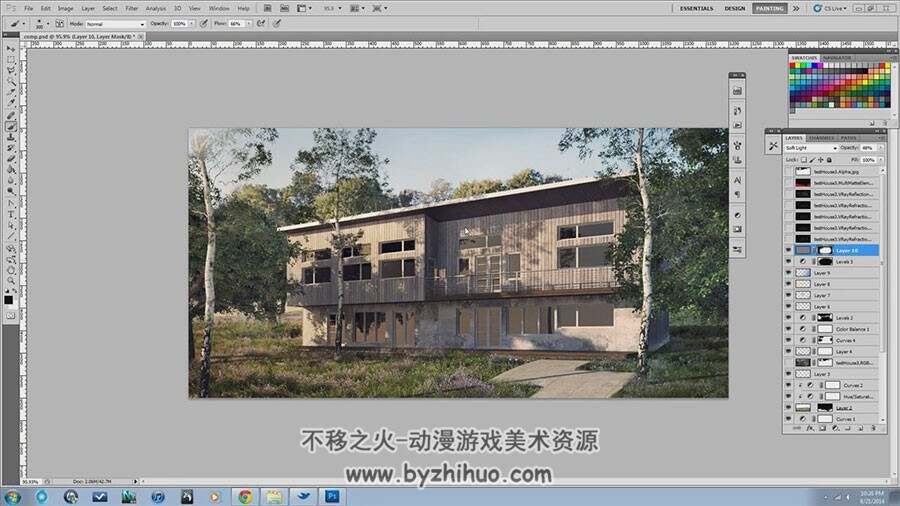The width and height of the screenshot is (900, 506).
Task: Select the Clone Stamp tool
Action: (x=10, y=138)
